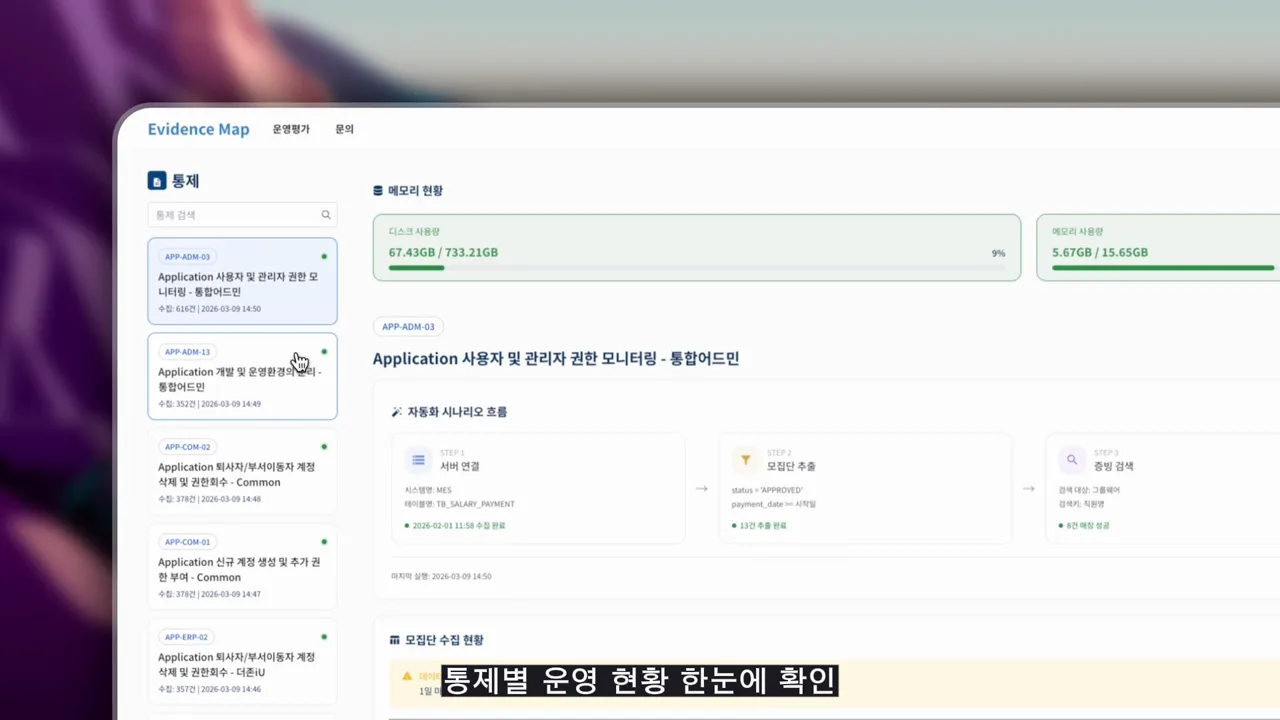This screenshot has height=720, width=1280.
Task: Click the page title Application 사용자 및 관리자 권한 모니터링
Action: click(556, 358)
